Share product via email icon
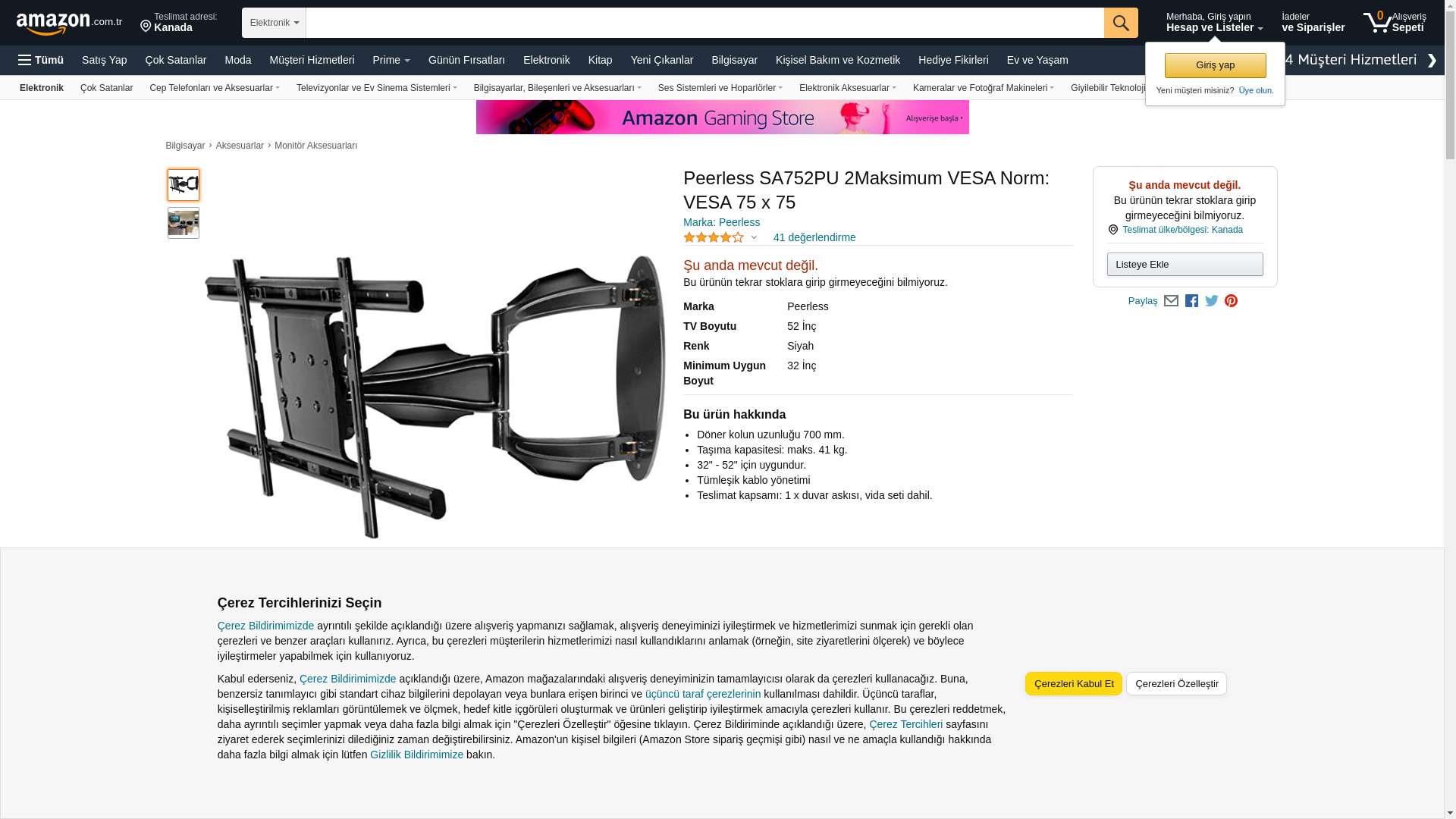 coord(1171,301)
